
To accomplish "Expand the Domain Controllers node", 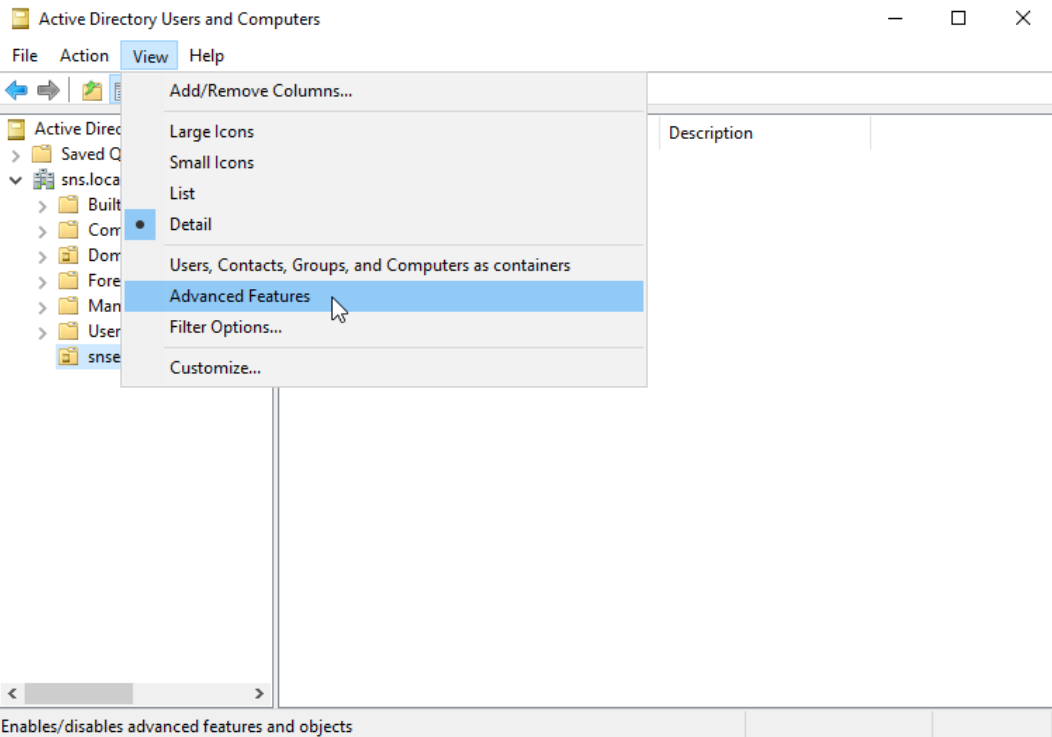I will pyautogui.click(x=42, y=257).
